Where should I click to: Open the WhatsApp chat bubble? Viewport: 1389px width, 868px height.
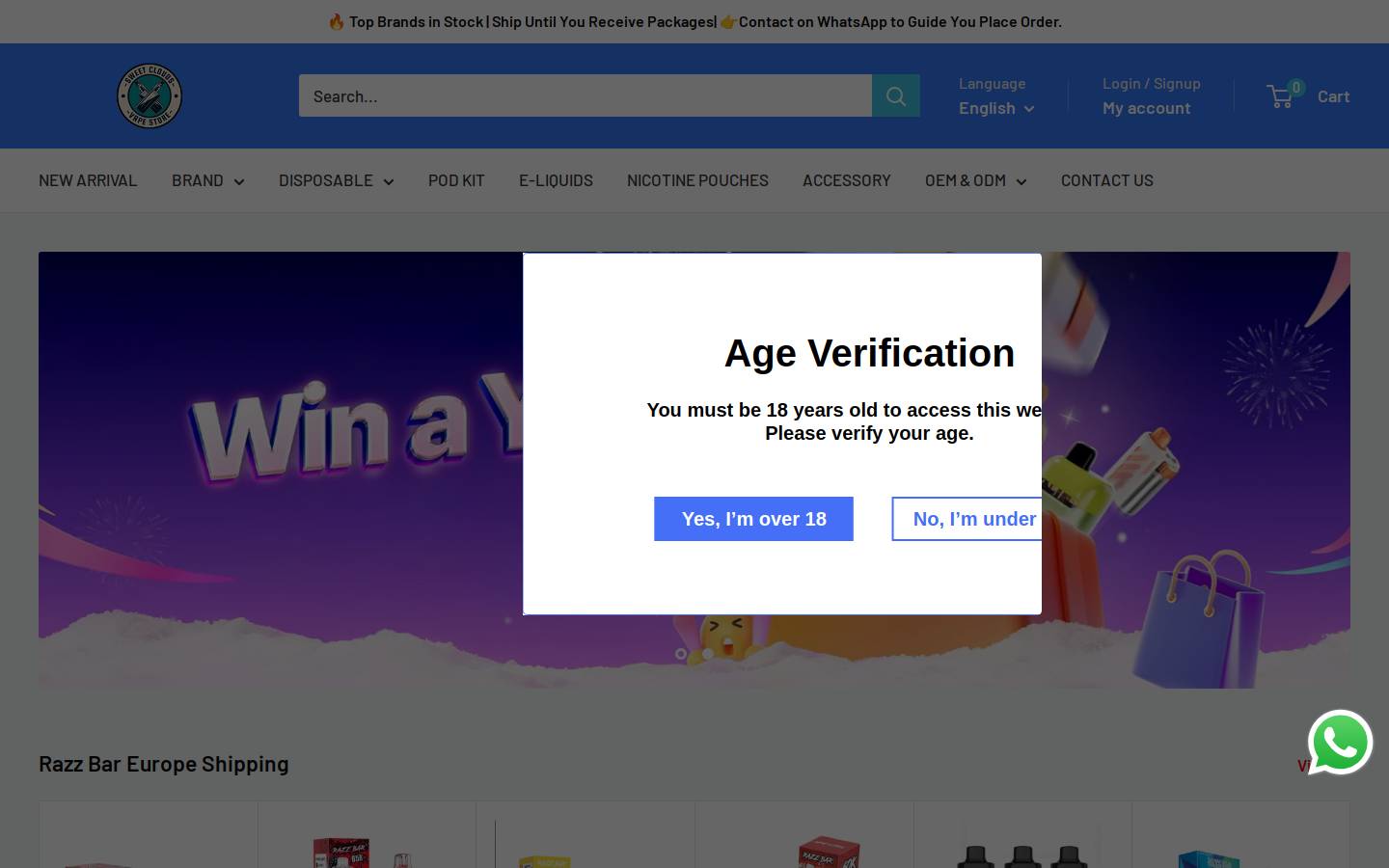(1340, 743)
